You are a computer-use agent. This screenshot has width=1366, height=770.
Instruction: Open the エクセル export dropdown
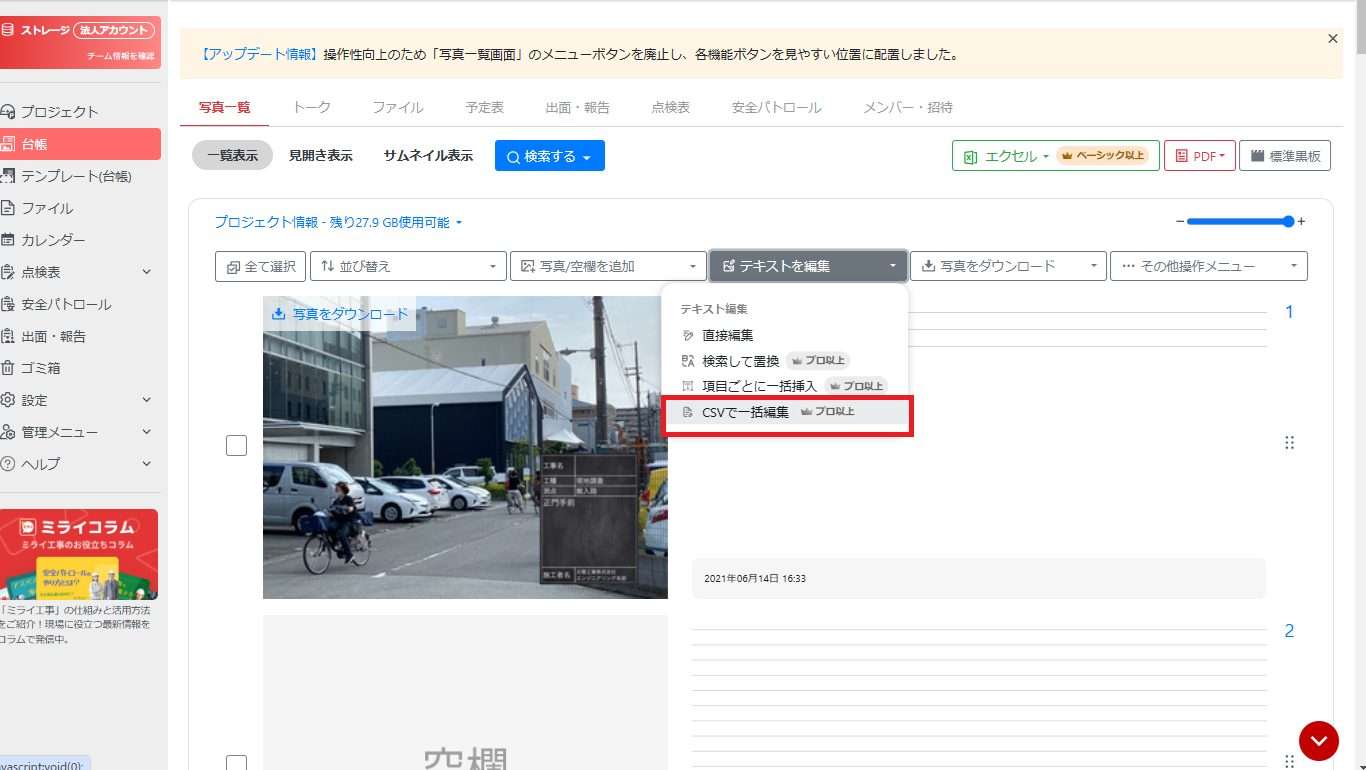1055,156
